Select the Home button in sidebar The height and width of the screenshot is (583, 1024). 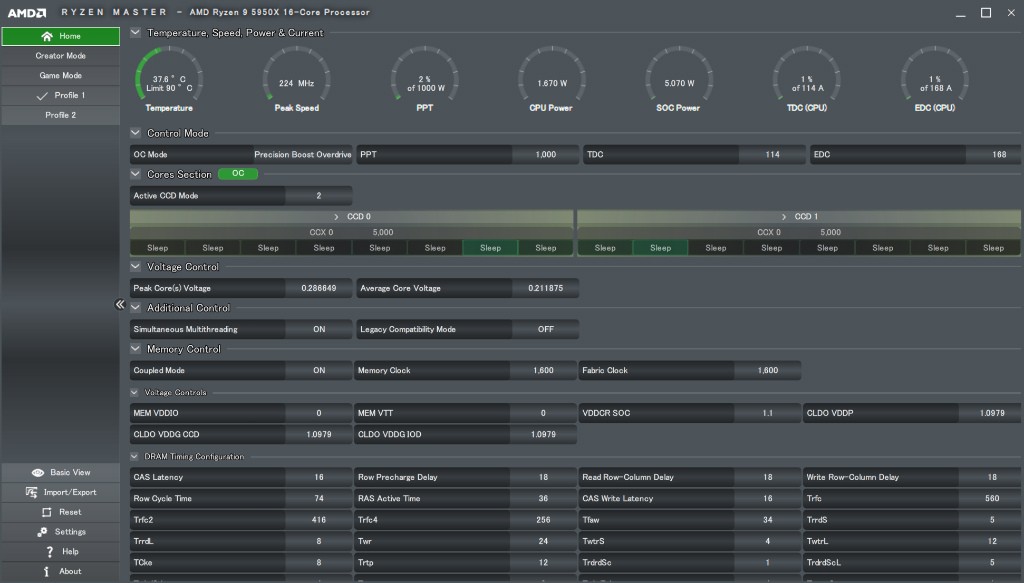(60, 36)
